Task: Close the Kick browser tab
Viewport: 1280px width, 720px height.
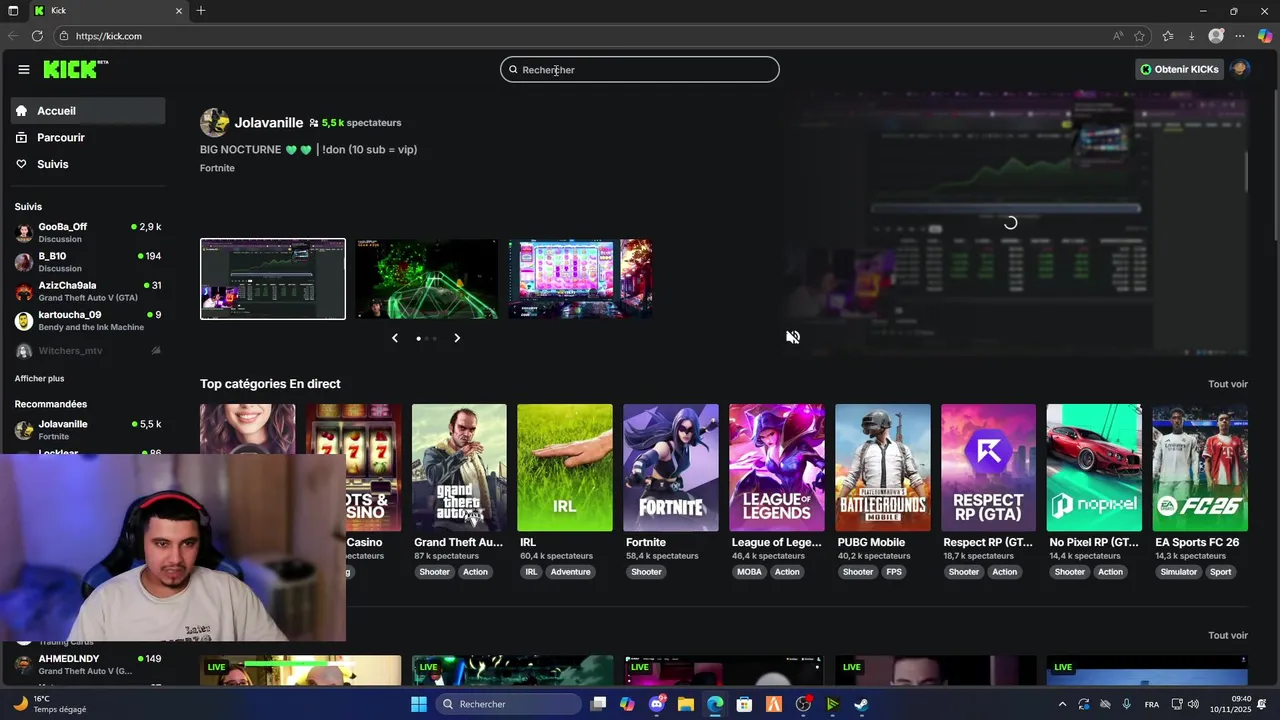Action: (179, 11)
